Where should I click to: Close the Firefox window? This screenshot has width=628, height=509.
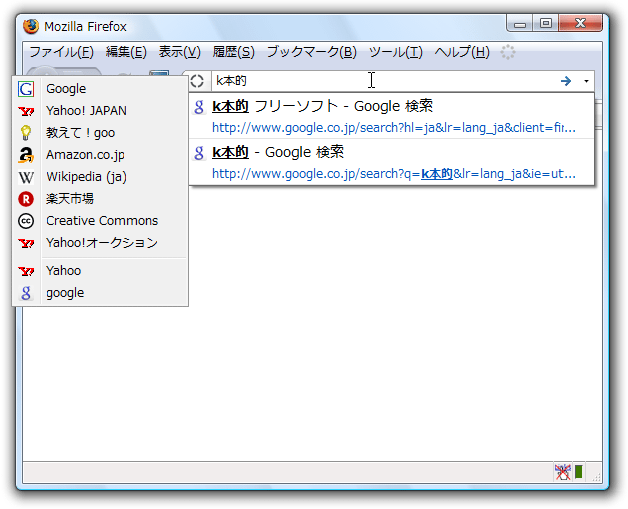pyautogui.click(x=580, y=23)
